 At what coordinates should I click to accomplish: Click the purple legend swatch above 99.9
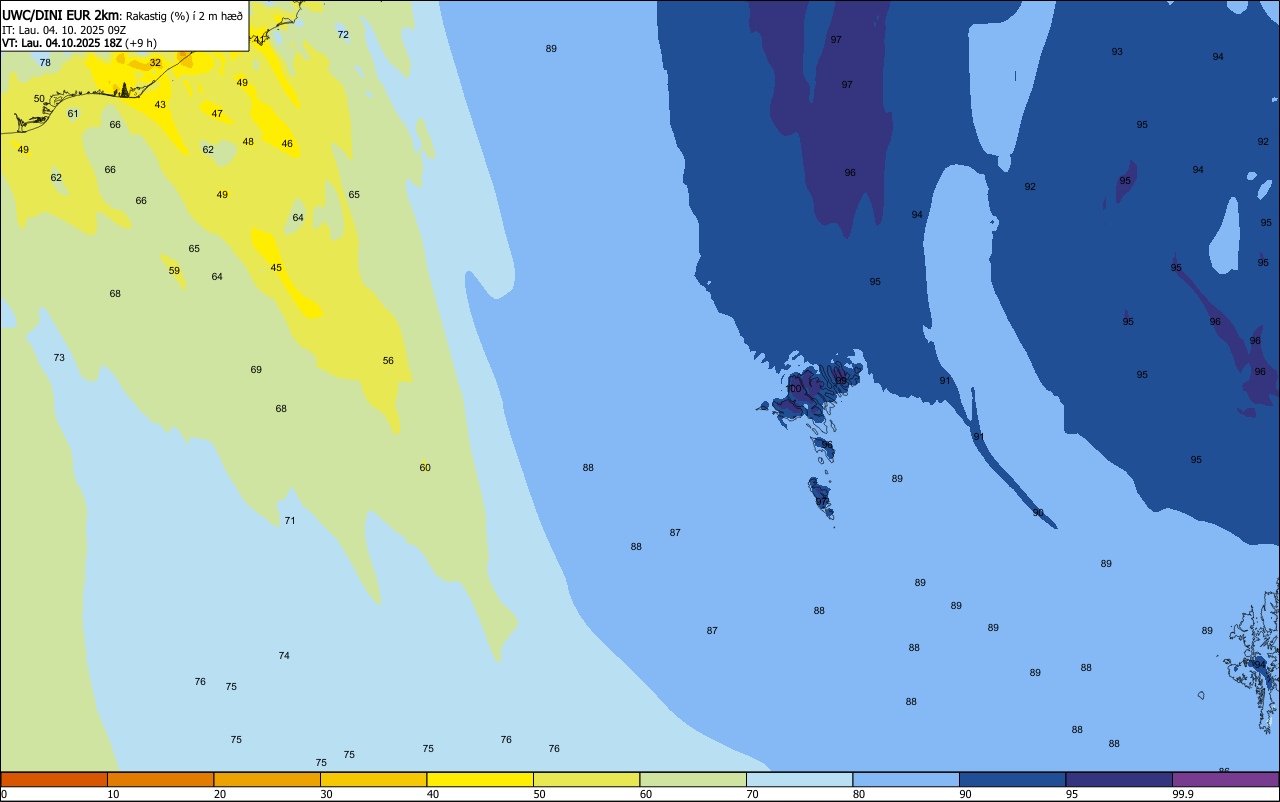tap(1226, 779)
